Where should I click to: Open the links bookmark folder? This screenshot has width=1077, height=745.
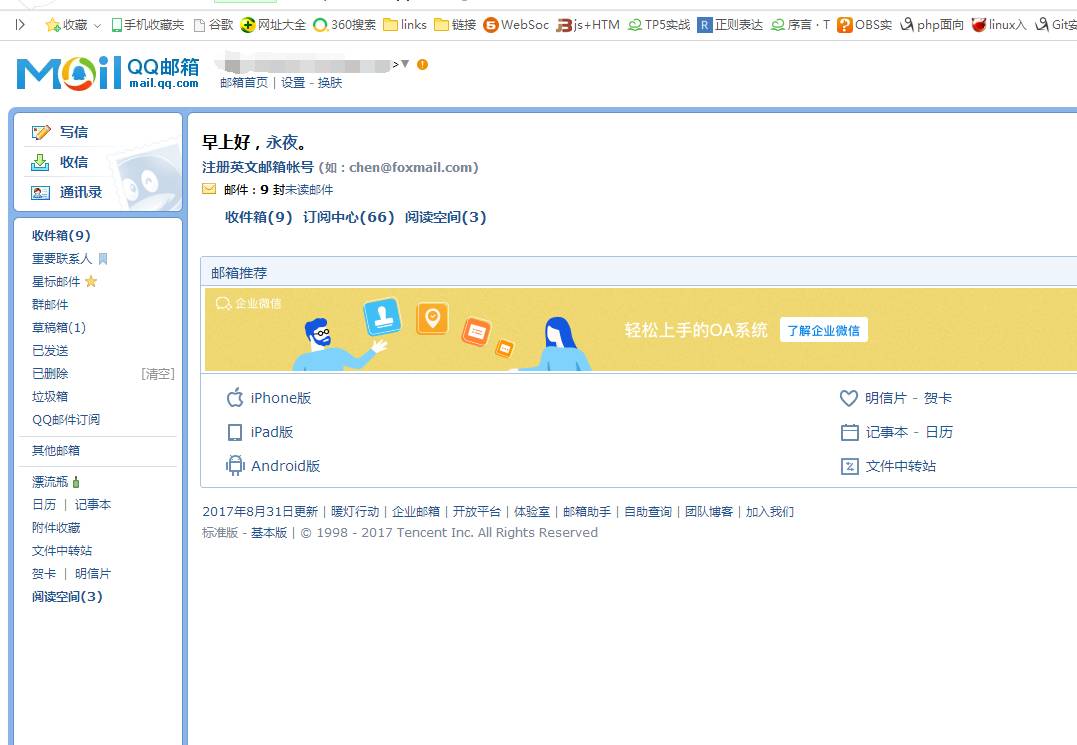[x=405, y=25]
